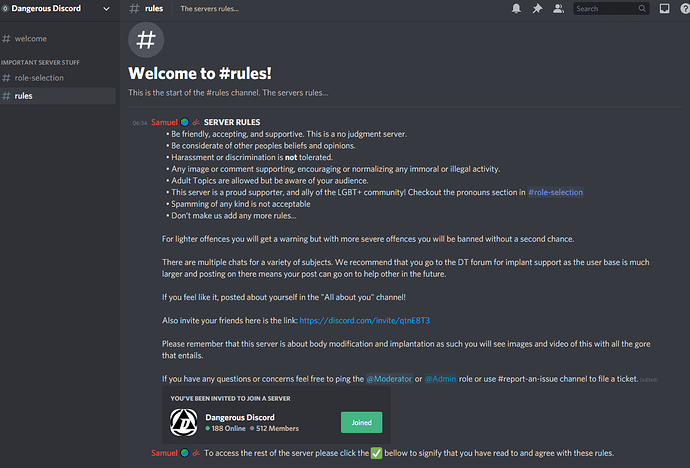Click the help question mark icon
The height and width of the screenshot is (468, 690).
685,8
